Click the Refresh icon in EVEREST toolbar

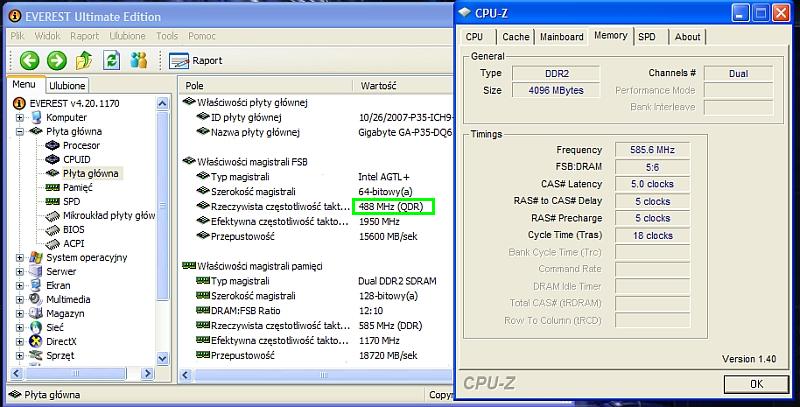tap(111, 60)
